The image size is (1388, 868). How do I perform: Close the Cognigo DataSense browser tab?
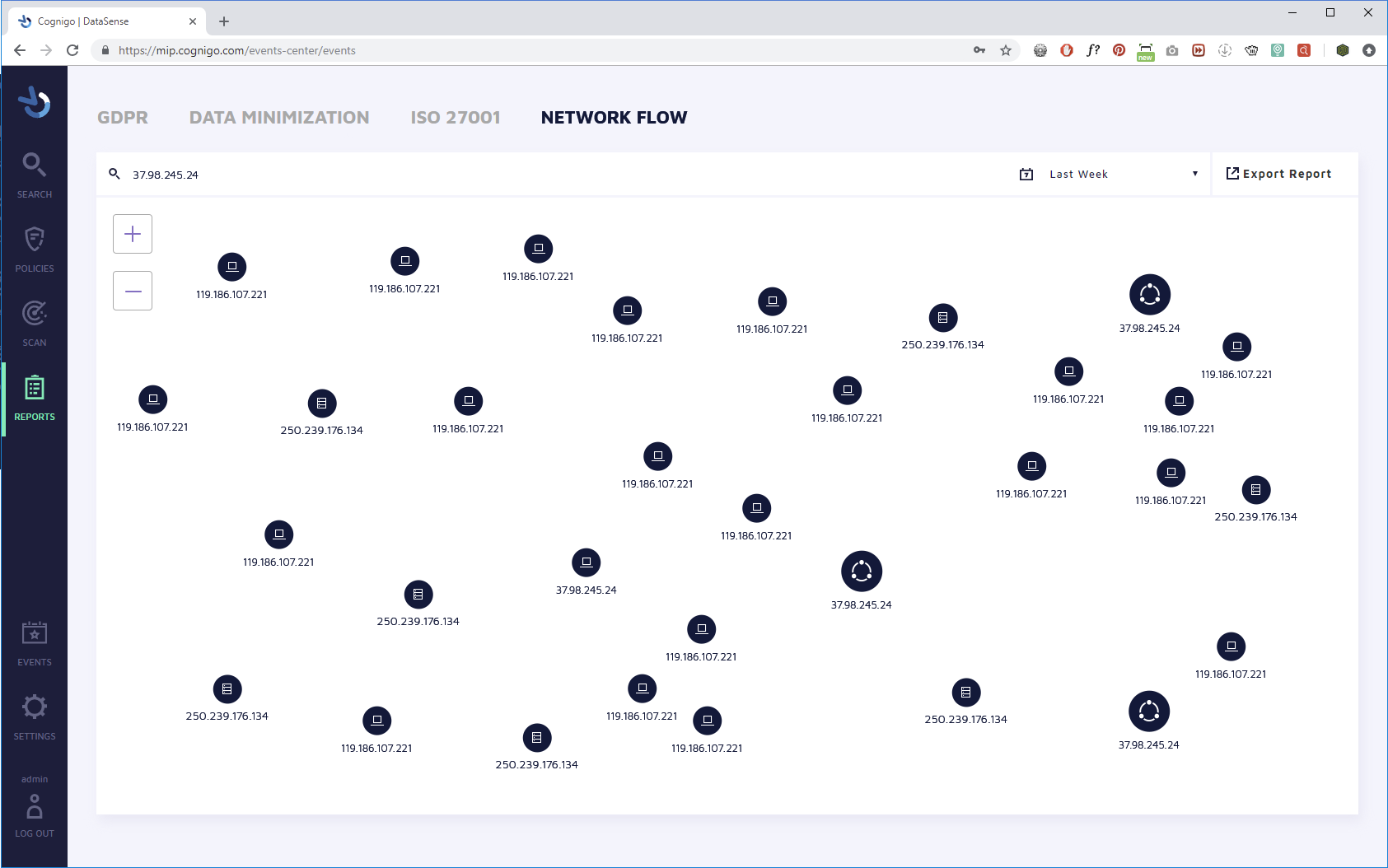pos(193,21)
